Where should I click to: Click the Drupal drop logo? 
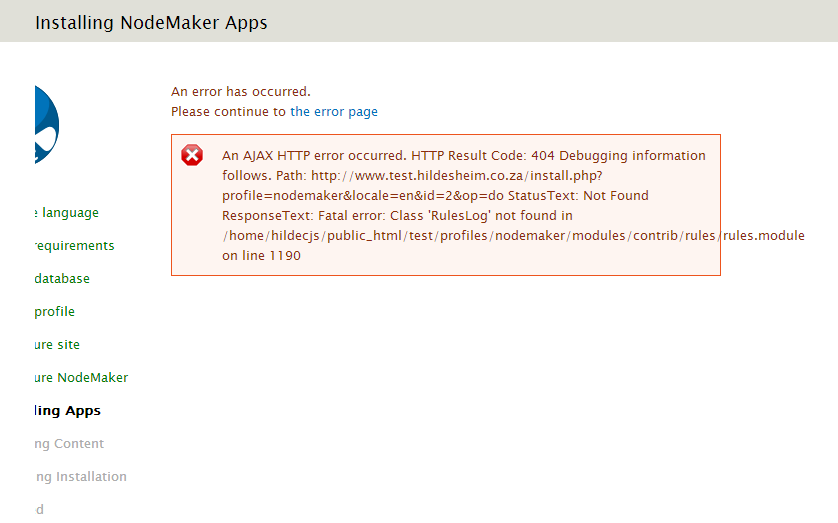pos(47,125)
